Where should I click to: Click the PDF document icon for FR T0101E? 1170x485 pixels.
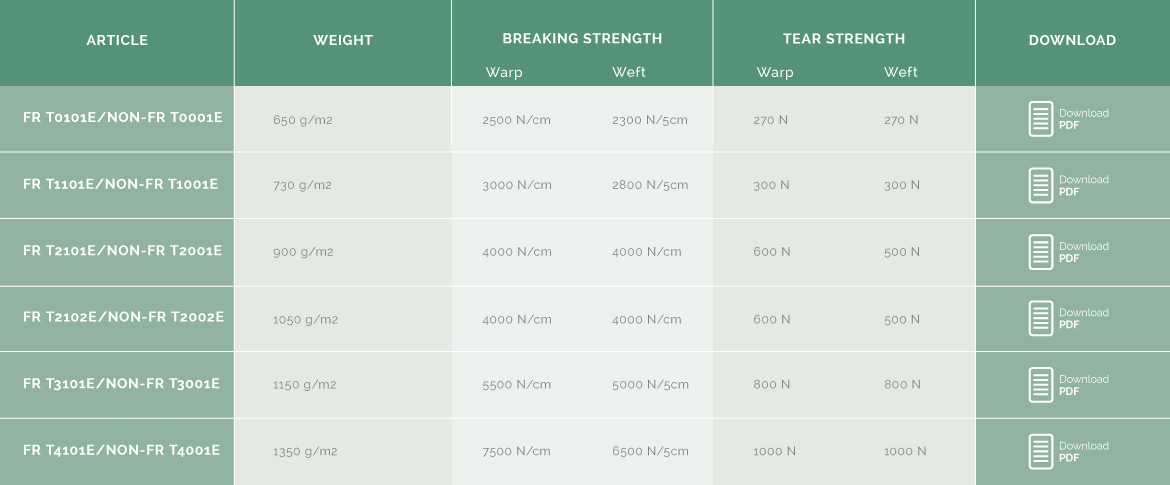coord(1041,119)
